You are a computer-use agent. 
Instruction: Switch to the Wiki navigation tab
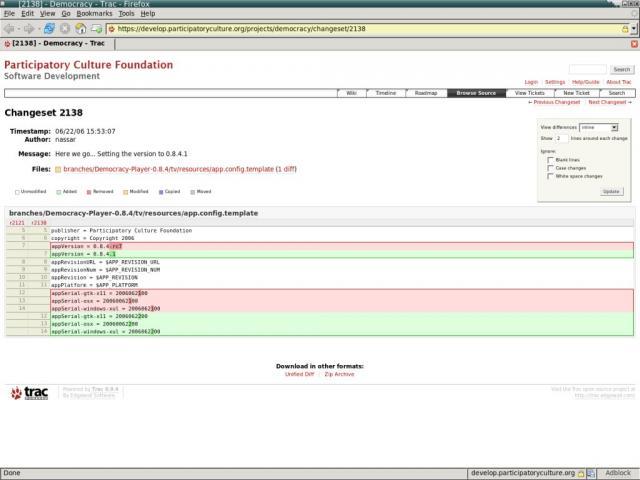tap(351, 93)
